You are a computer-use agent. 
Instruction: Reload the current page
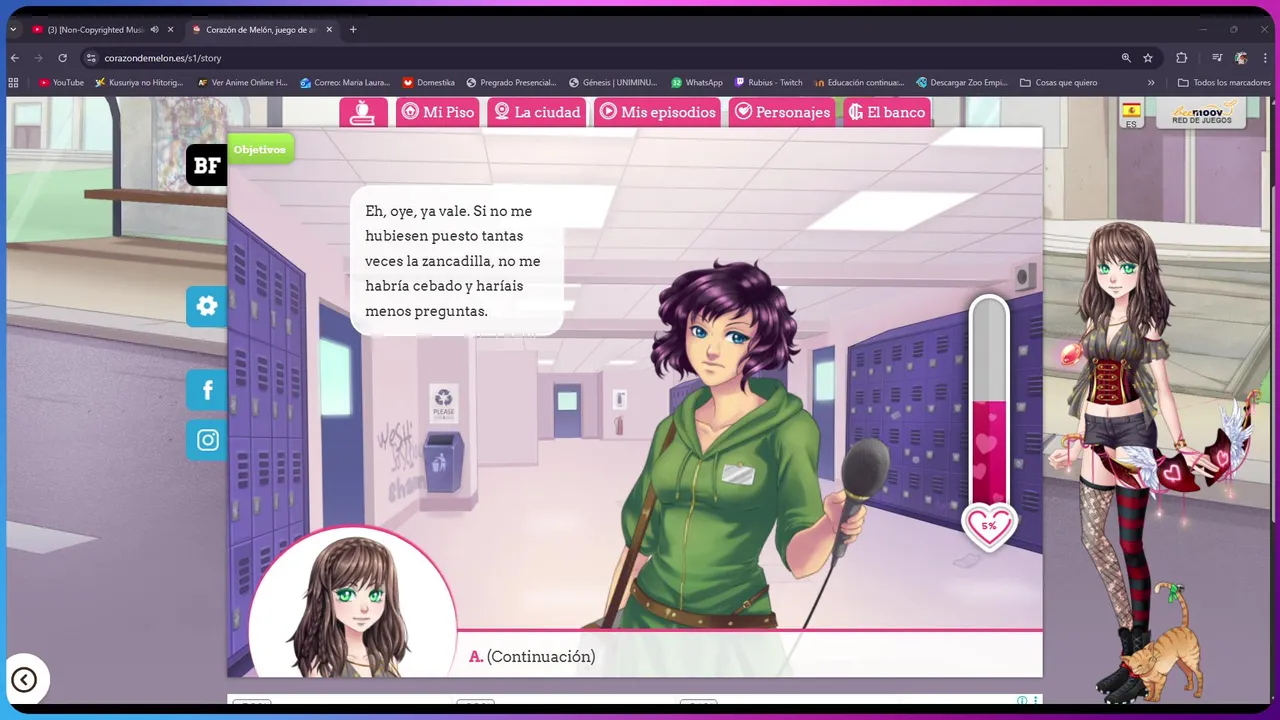[62, 58]
